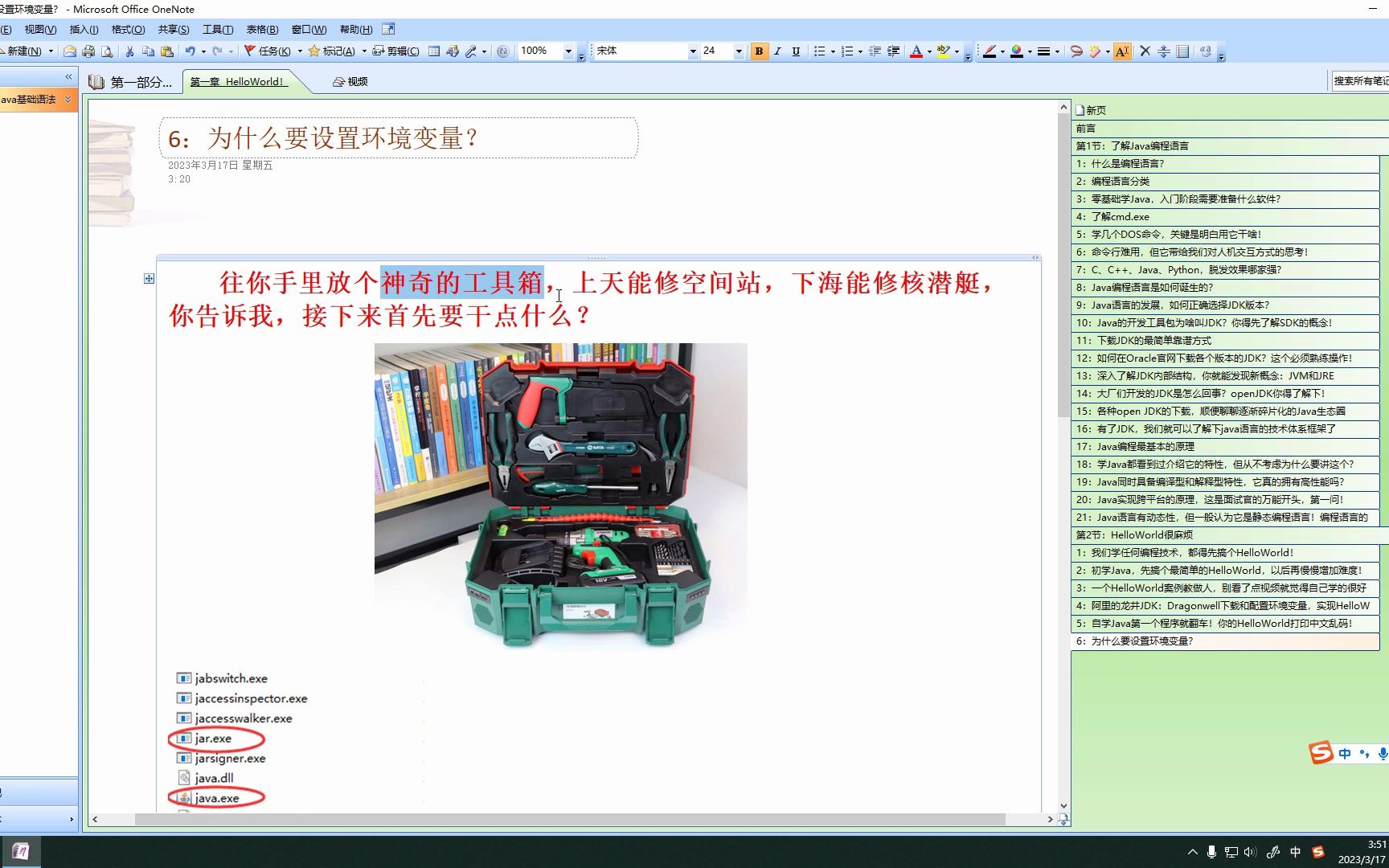Screen dimensions: 1389x868
Task: Click the insert table icon
Action: 433,51
